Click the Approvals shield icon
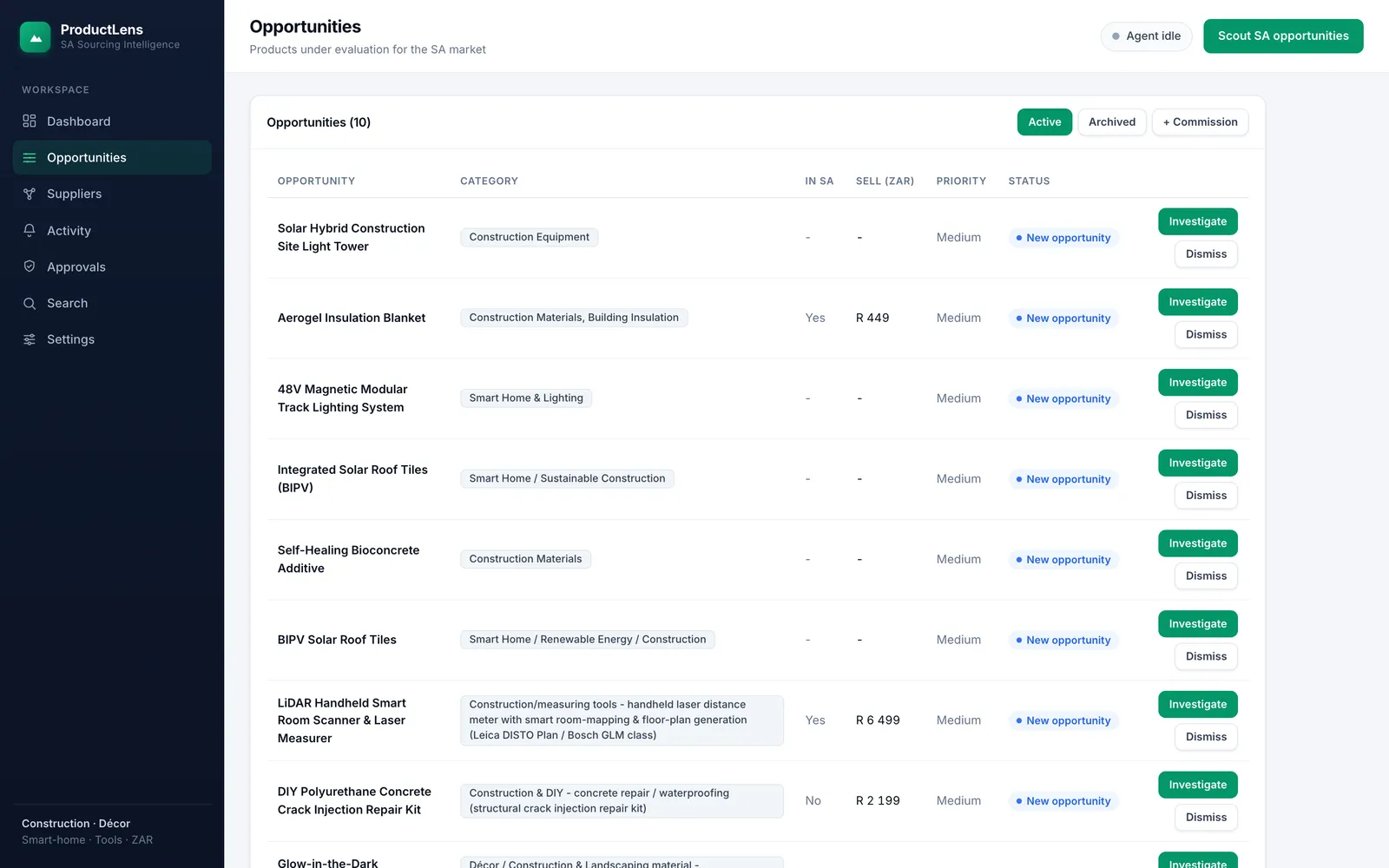1389x868 pixels. [x=30, y=266]
